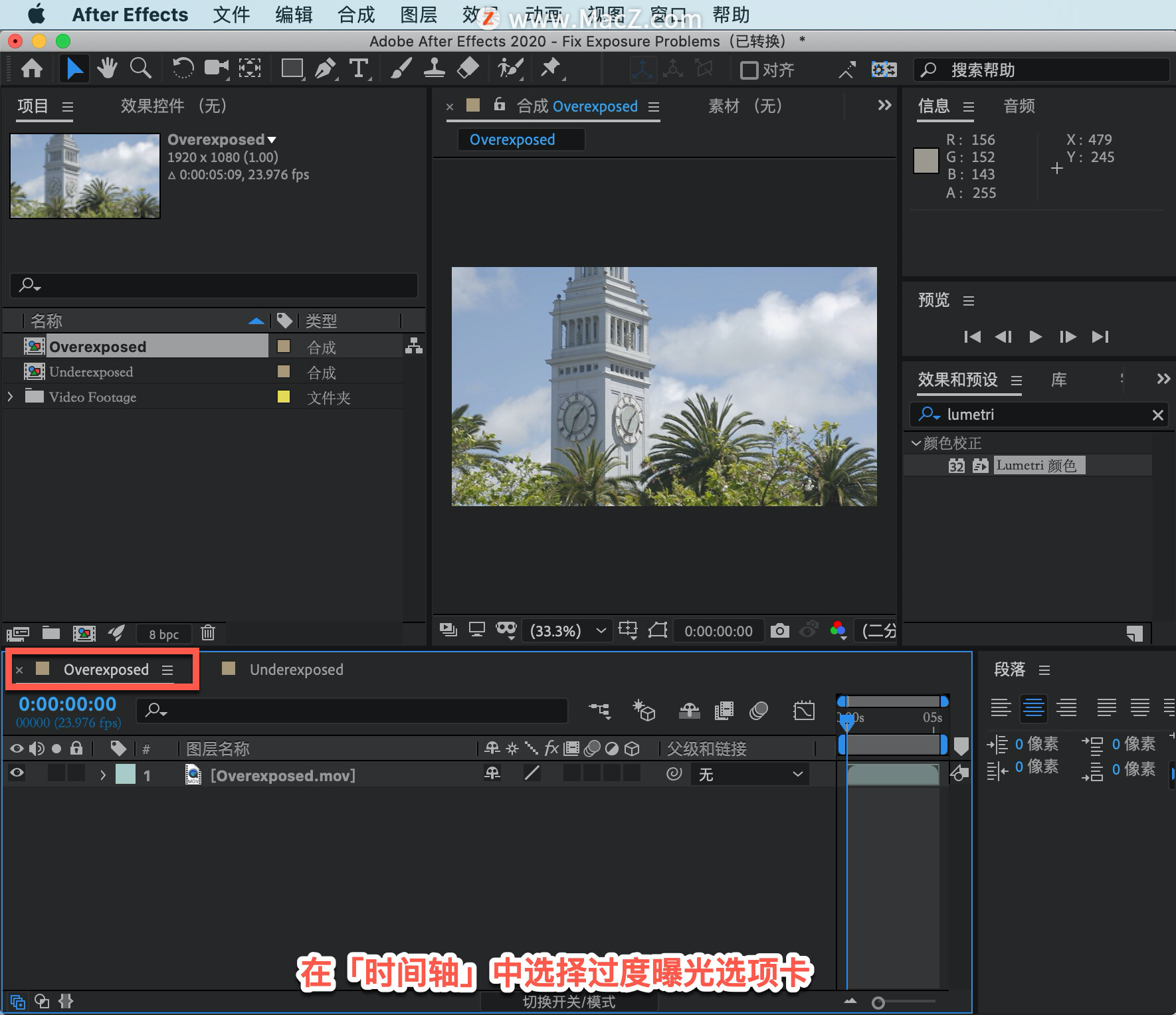Click the 8 bpc color depth button
Screen dimensions: 1176x1015
pyautogui.click(x=163, y=634)
